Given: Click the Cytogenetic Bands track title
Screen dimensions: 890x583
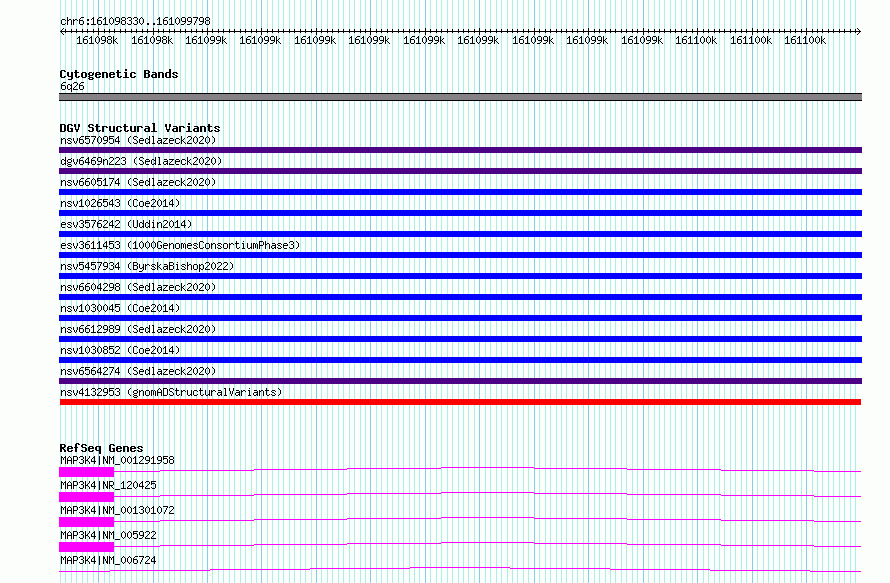Looking at the screenshot, I should [x=119, y=74].
